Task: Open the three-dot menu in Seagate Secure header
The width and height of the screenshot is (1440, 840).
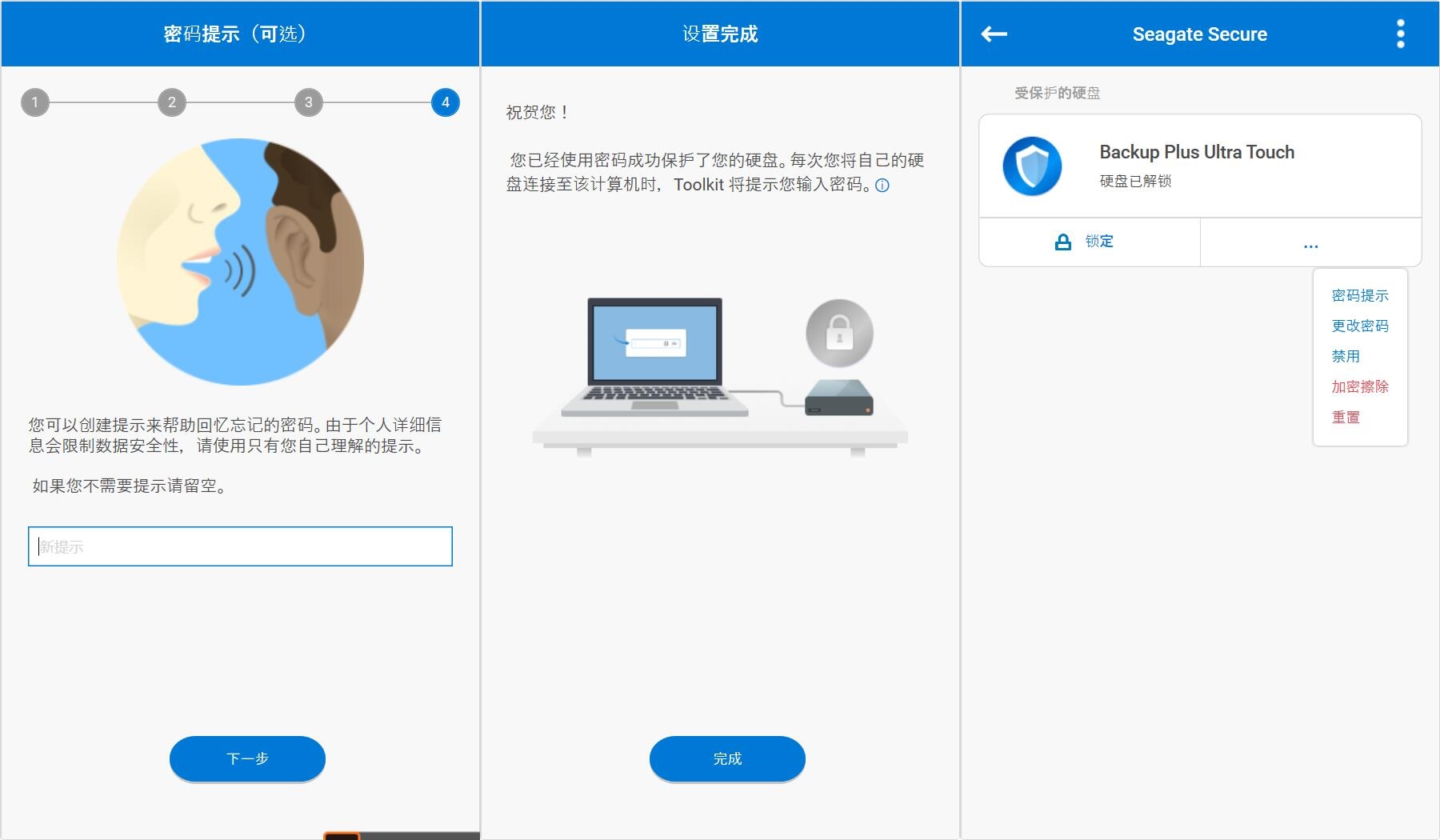Action: [x=1399, y=34]
